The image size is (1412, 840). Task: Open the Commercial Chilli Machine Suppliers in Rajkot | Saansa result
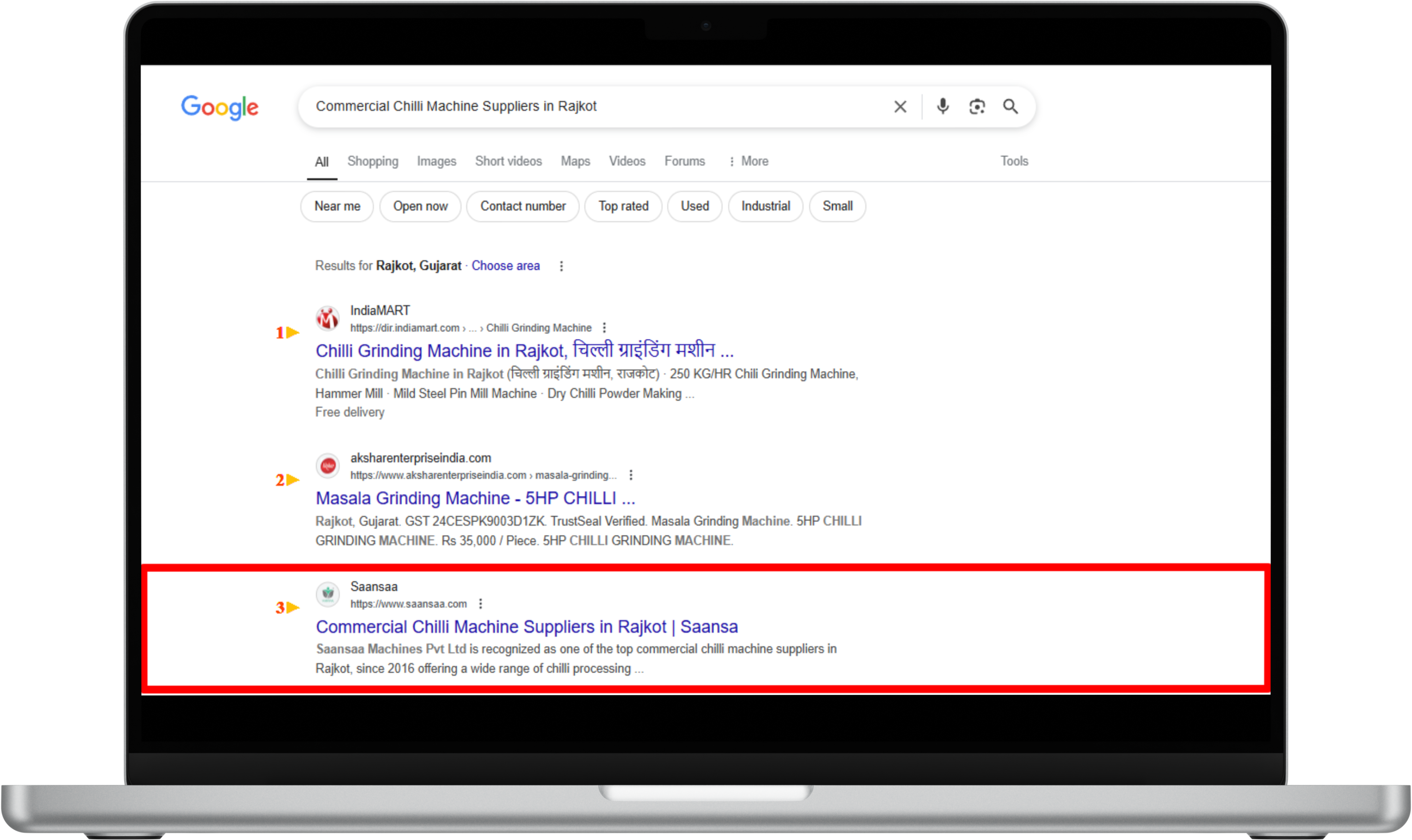click(527, 627)
